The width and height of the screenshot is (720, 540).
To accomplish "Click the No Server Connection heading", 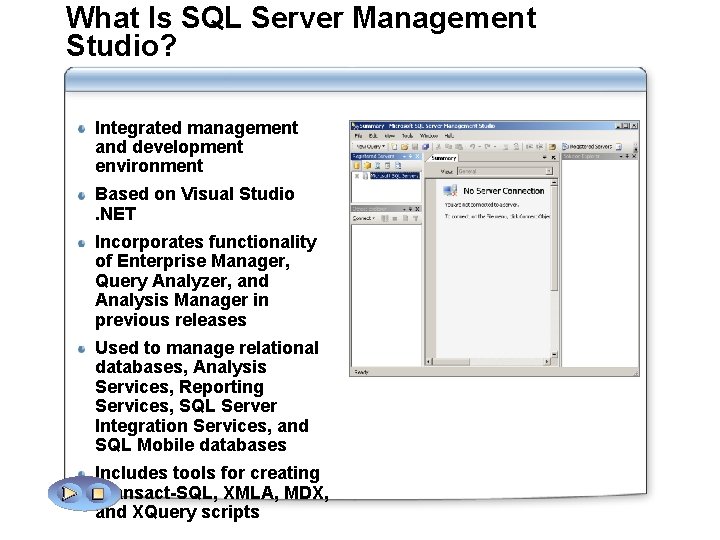I will point(504,191).
